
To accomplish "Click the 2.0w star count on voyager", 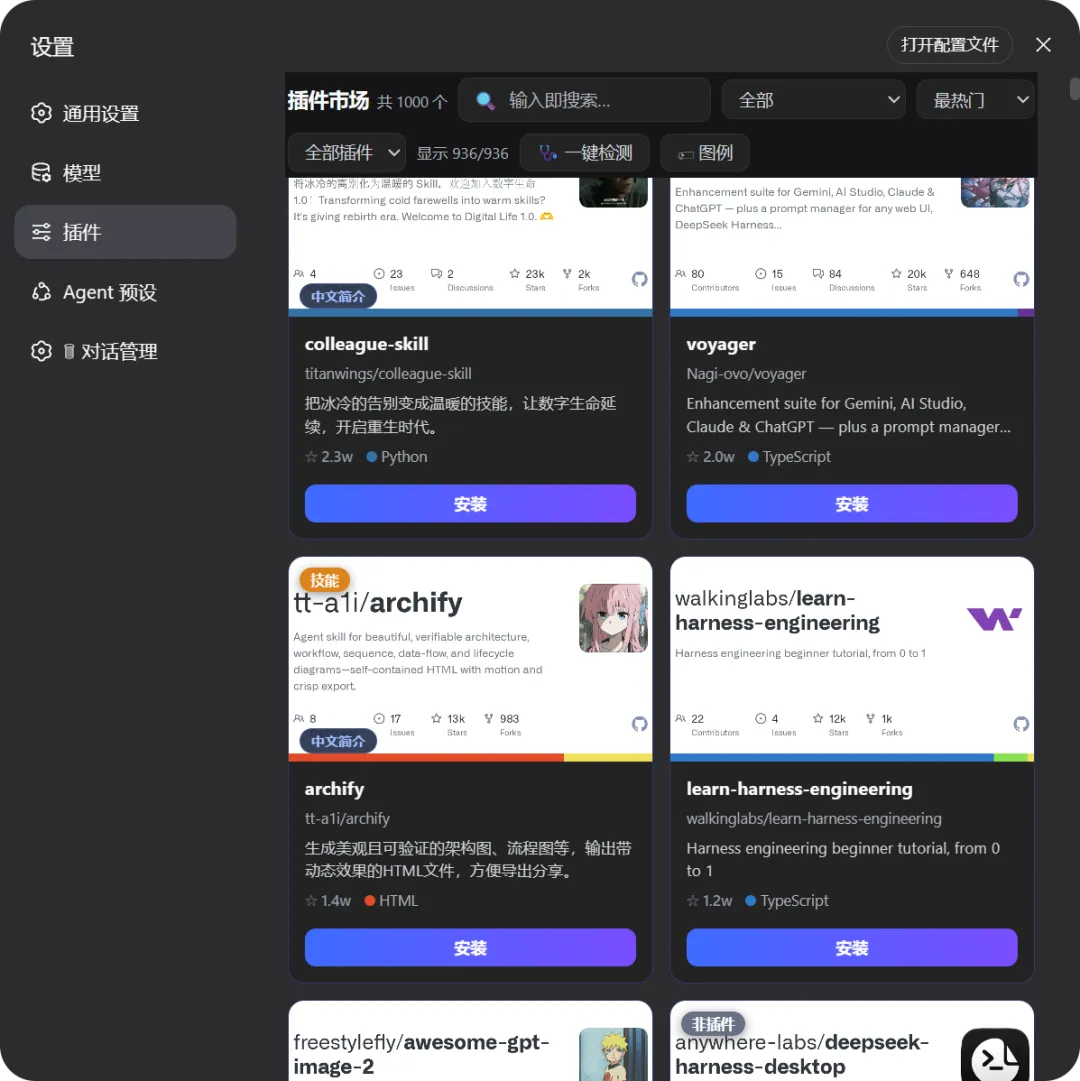I will [x=711, y=456].
